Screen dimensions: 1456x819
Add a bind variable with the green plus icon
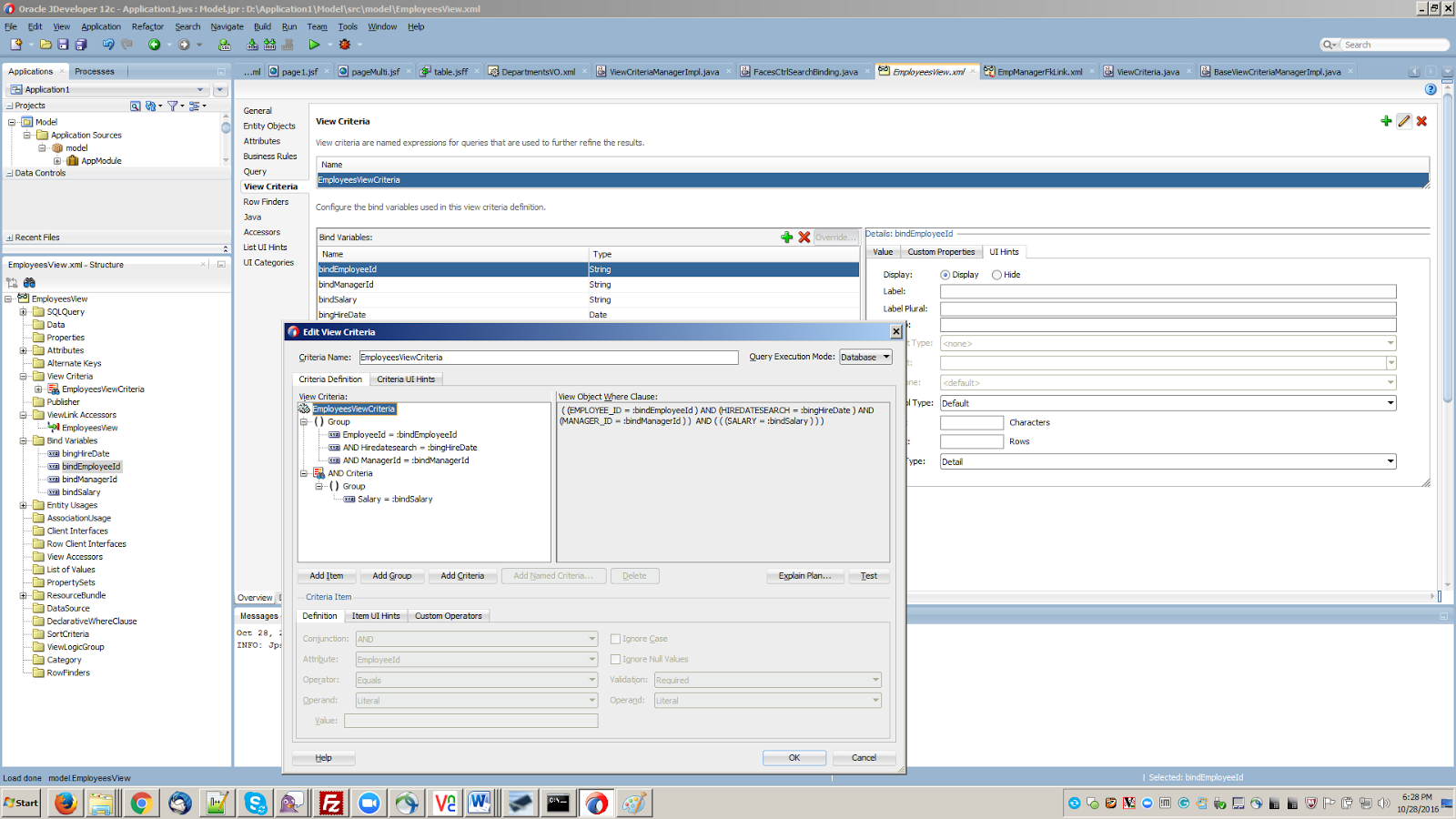pos(788,237)
